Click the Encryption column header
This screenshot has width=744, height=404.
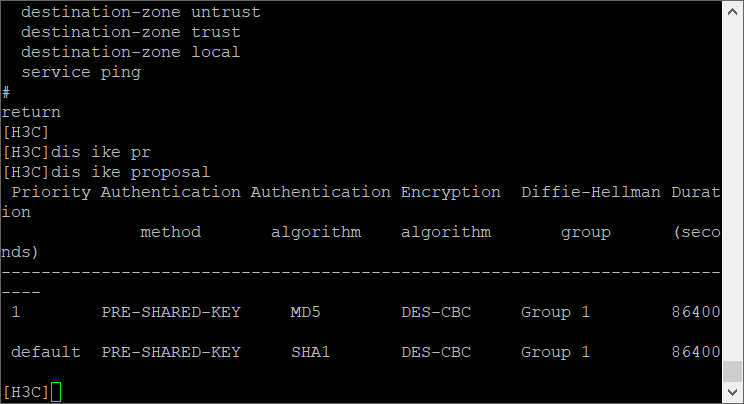[451, 192]
